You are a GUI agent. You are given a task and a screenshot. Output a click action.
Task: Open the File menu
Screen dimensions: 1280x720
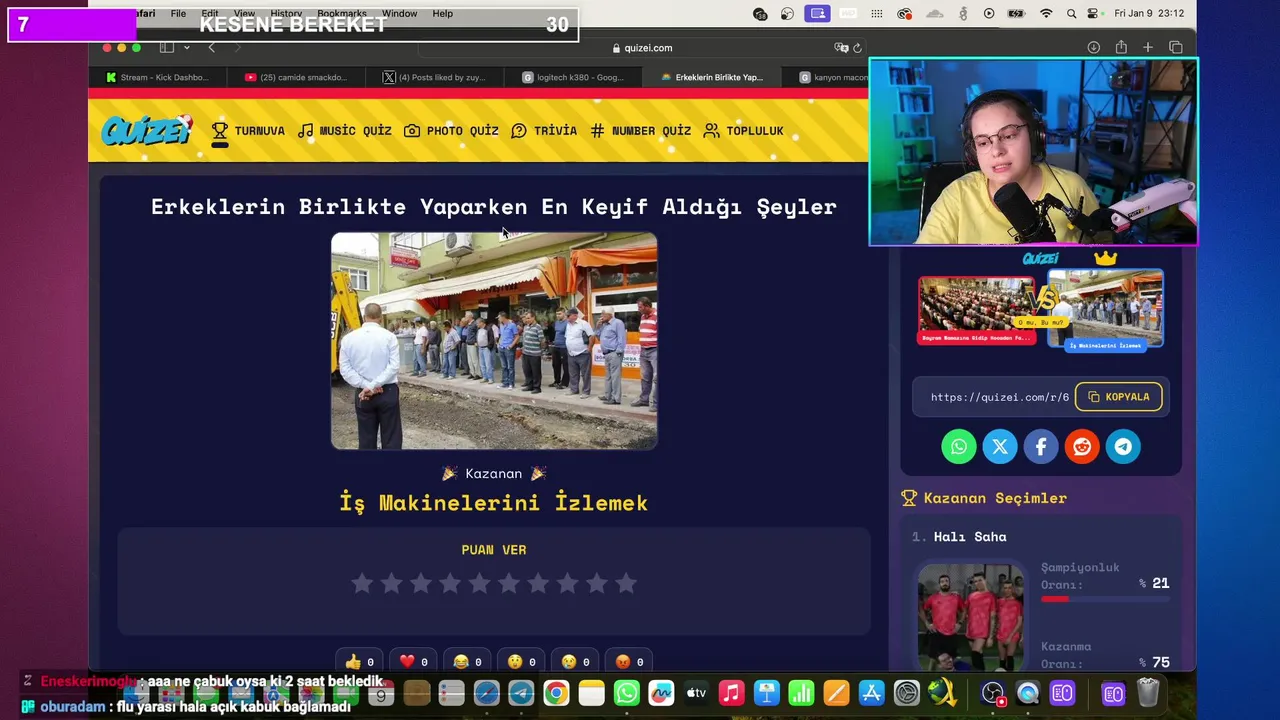coord(178,14)
